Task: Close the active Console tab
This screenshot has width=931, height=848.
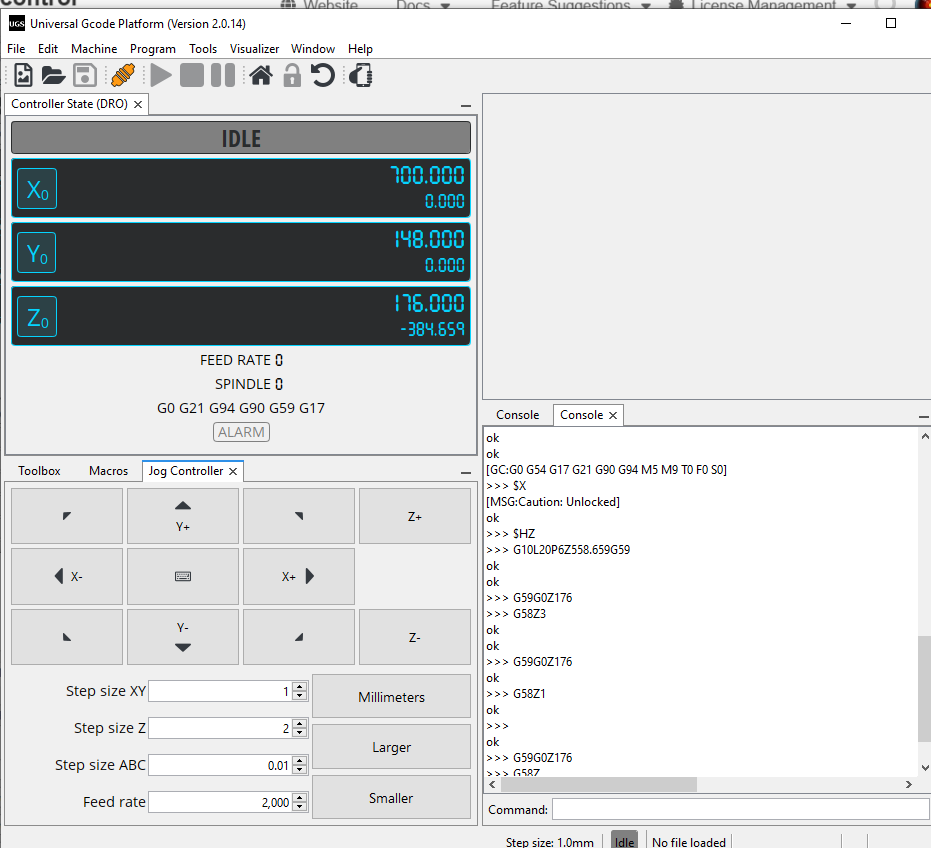Action: click(x=613, y=416)
